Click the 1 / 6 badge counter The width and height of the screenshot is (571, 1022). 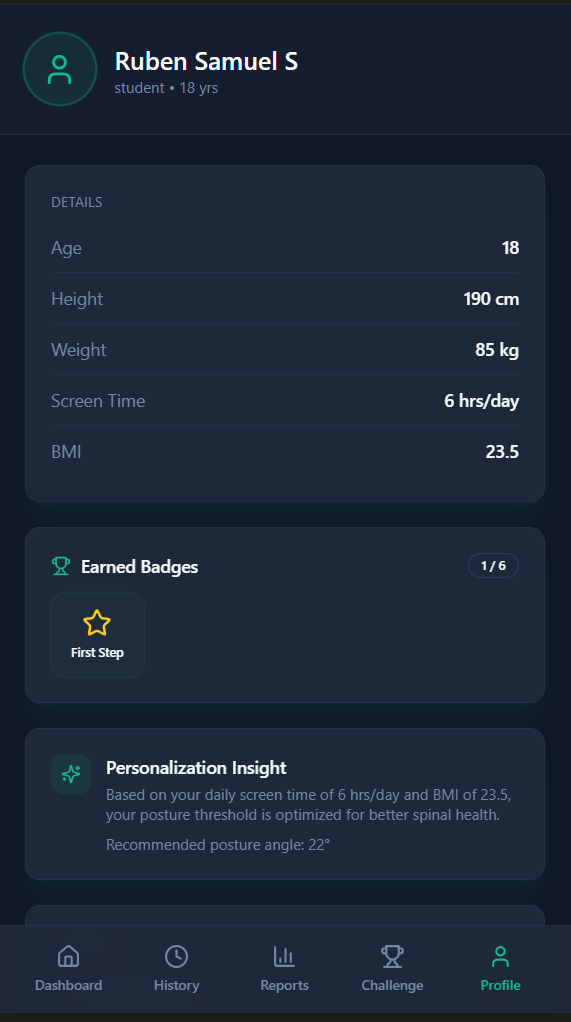click(493, 566)
